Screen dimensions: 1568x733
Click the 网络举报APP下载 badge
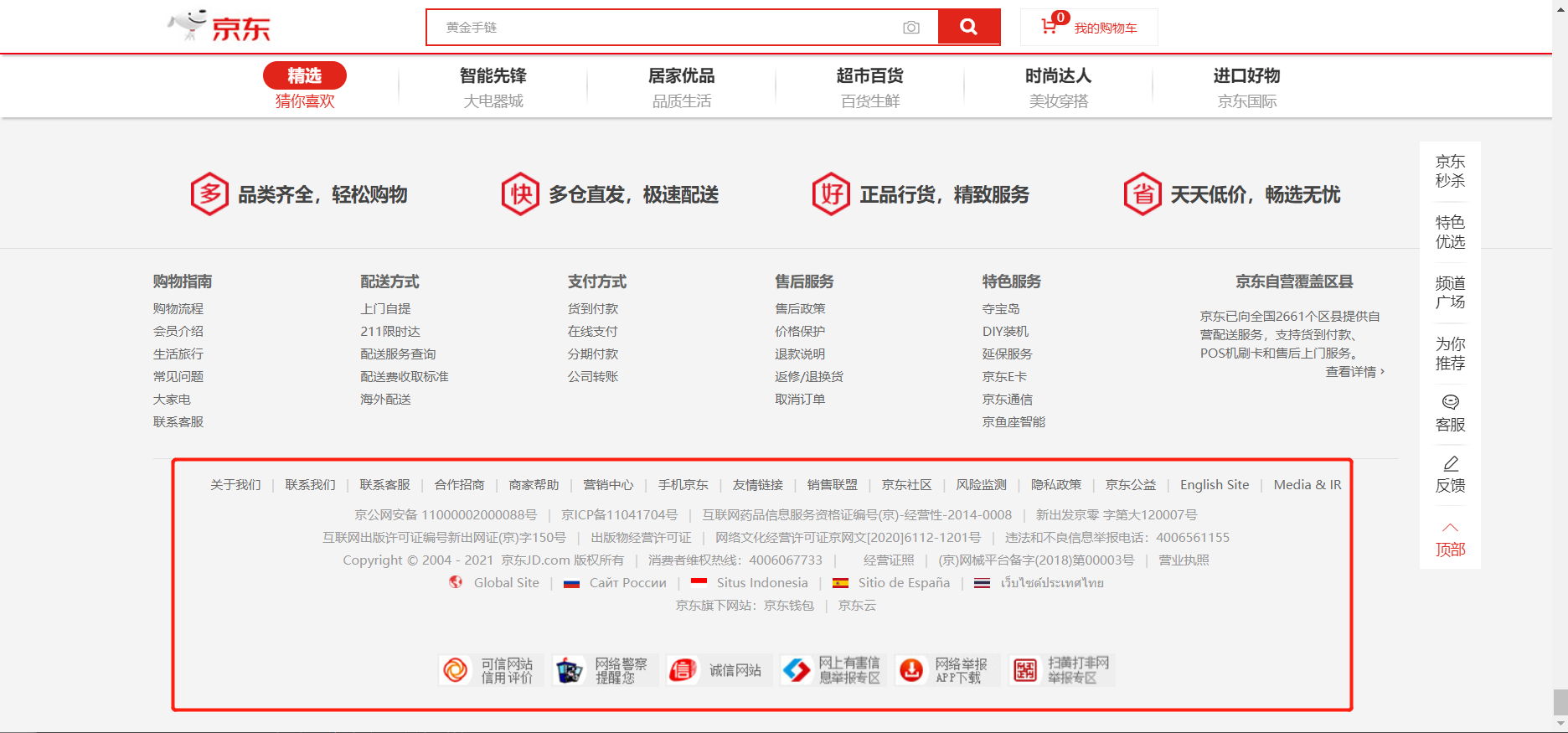pos(947,670)
